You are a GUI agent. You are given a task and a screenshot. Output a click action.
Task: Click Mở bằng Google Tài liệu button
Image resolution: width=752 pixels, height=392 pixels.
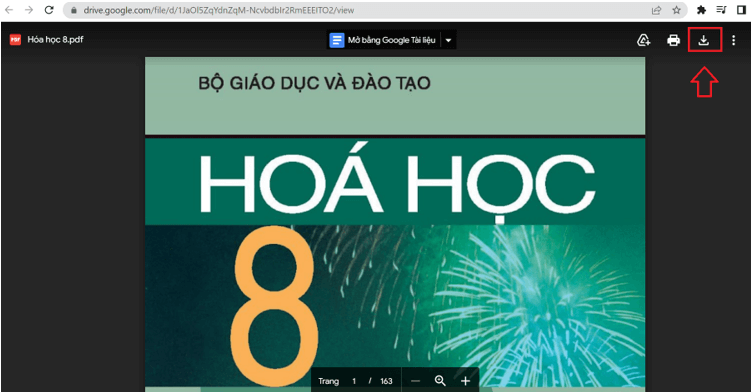(384, 40)
